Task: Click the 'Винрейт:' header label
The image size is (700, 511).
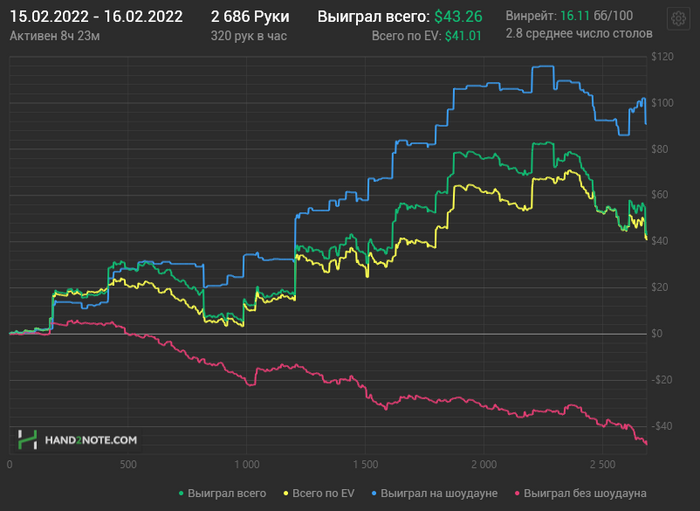Action: [x=531, y=16]
